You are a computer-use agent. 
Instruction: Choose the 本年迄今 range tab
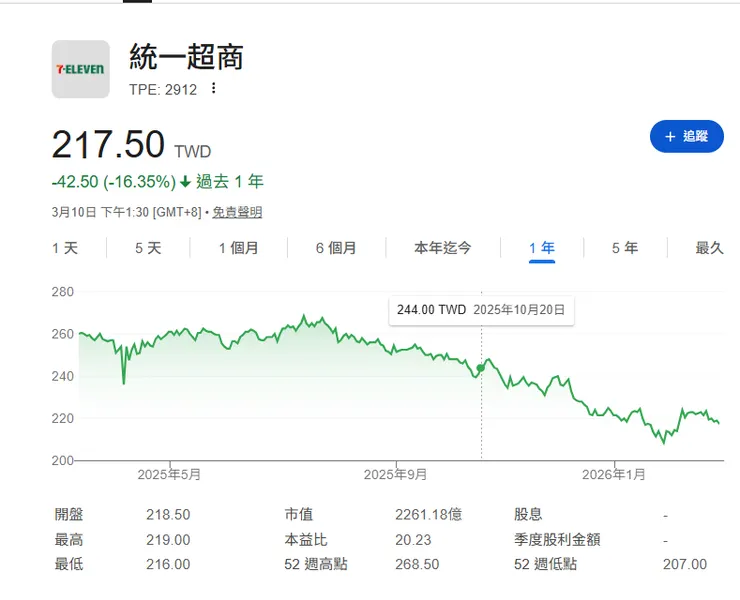(443, 248)
